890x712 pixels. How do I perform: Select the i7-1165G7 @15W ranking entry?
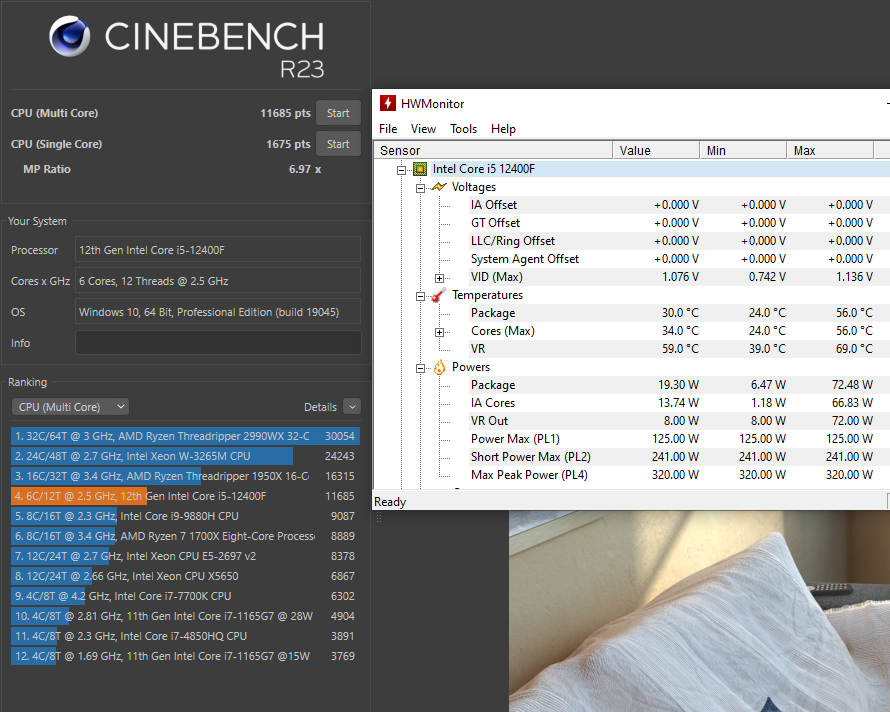(x=185, y=656)
